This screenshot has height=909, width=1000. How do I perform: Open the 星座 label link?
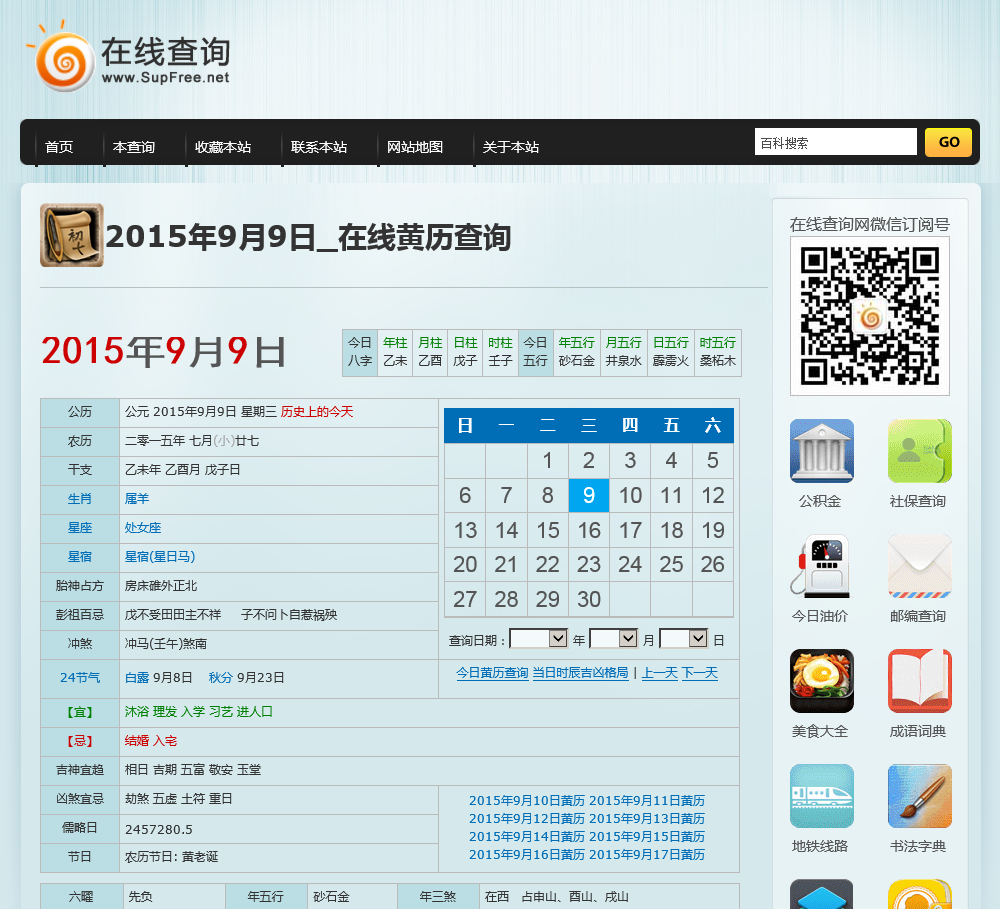point(80,528)
